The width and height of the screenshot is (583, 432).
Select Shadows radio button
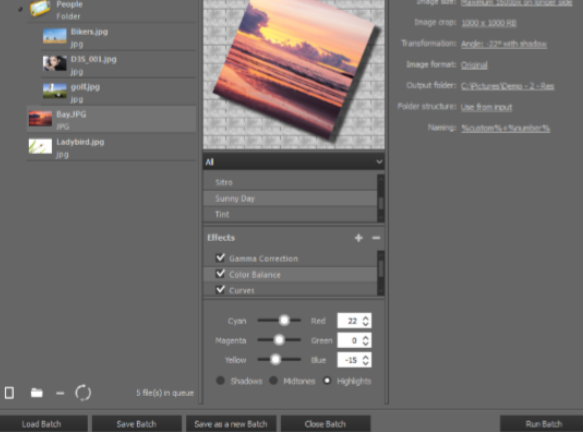click(220, 381)
